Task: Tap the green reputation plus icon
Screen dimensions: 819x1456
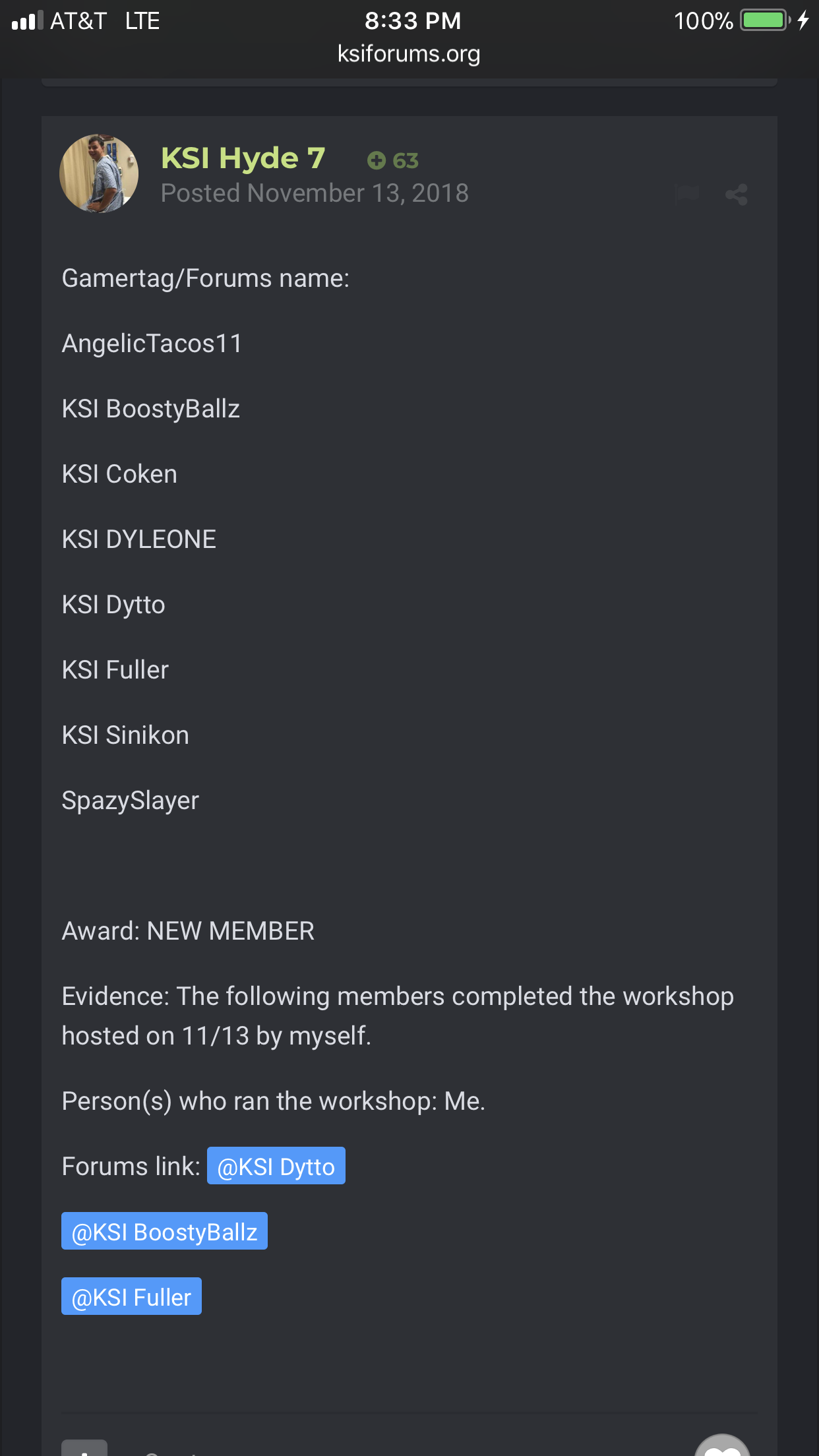Action: pyautogui.click(x=377, y=160)
